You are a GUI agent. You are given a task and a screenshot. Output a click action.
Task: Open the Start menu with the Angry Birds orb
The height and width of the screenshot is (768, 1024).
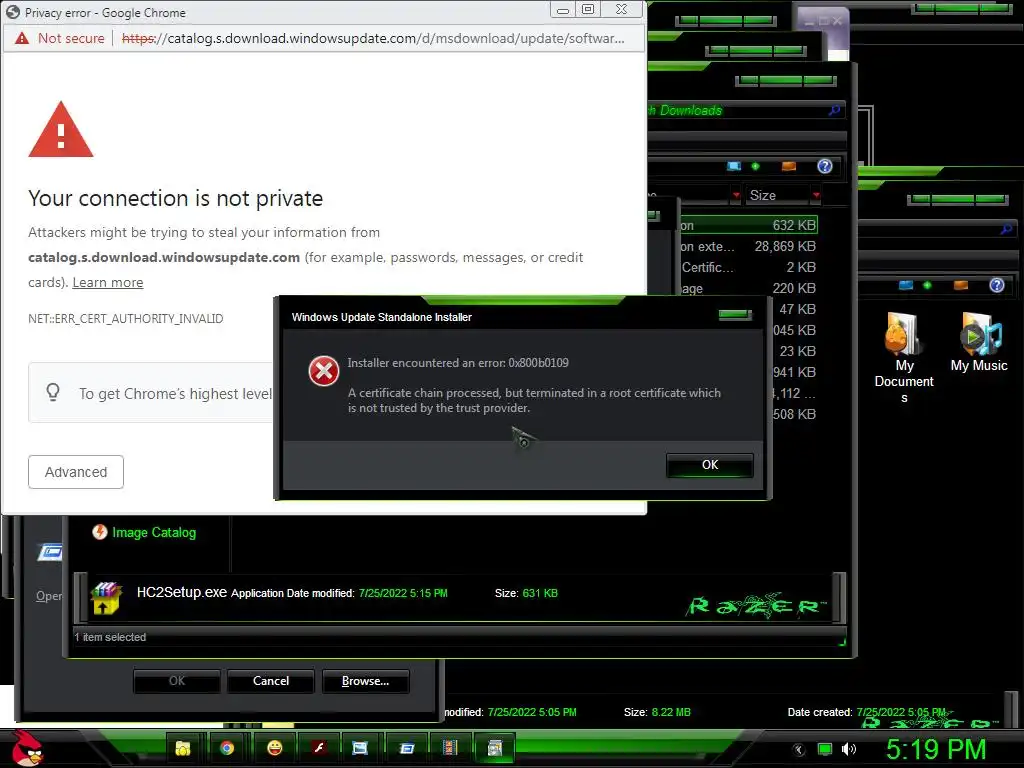(x=26, y=748)
